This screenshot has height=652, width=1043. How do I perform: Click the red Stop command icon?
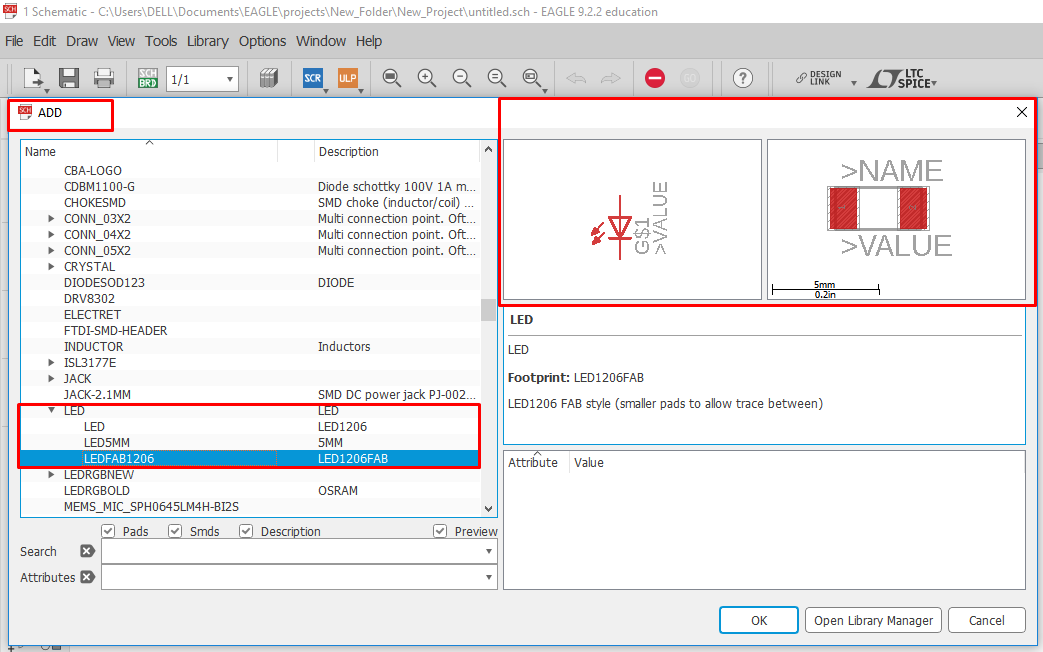[655, 79]
